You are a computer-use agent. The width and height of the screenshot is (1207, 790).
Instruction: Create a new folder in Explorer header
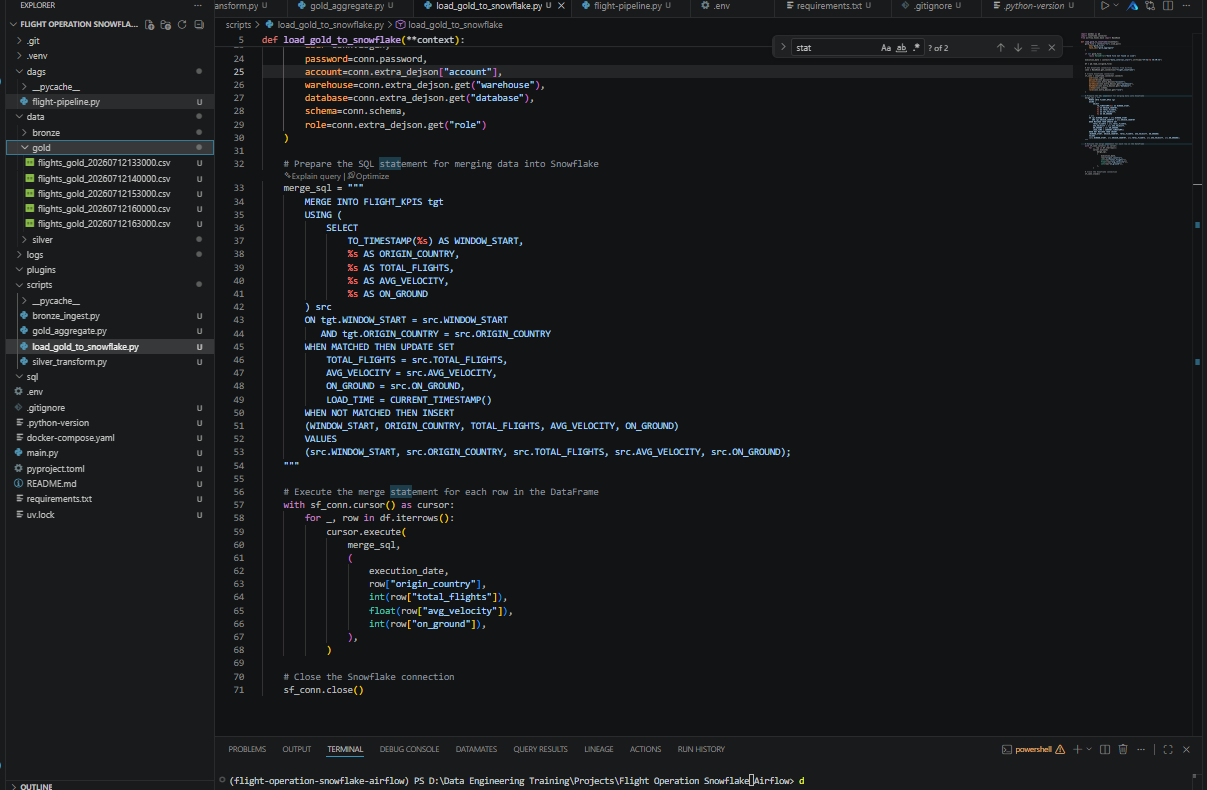click(x=166, y=24)
